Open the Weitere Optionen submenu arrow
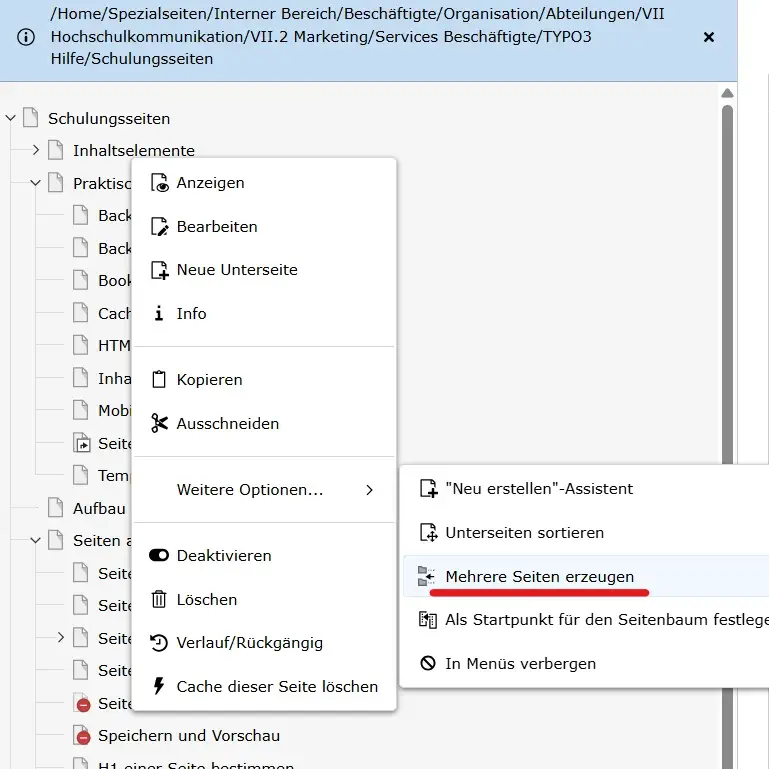 [x=369, y=490]
